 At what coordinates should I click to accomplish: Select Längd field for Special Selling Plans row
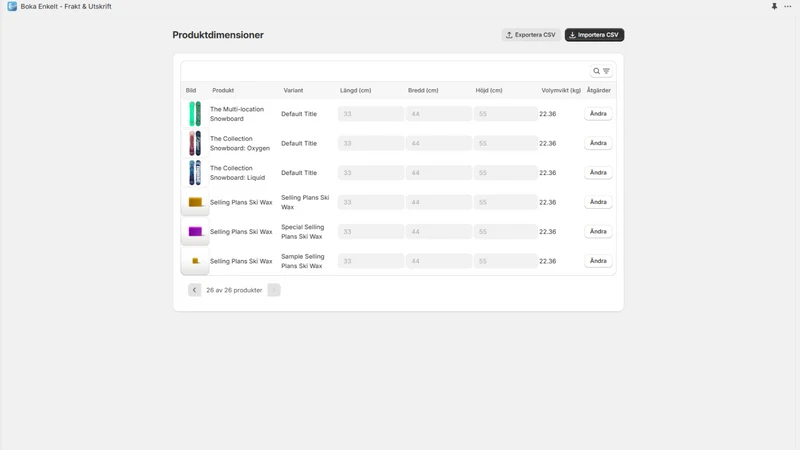(370, 232)
